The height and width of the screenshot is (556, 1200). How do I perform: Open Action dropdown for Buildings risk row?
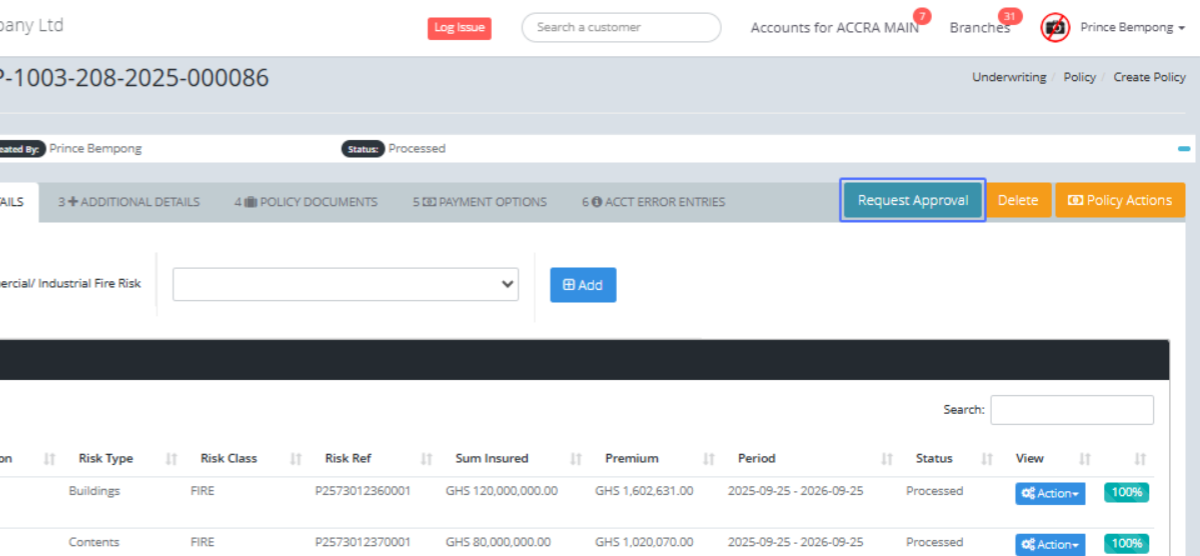pyautogui.click(x=1050, y=494)
